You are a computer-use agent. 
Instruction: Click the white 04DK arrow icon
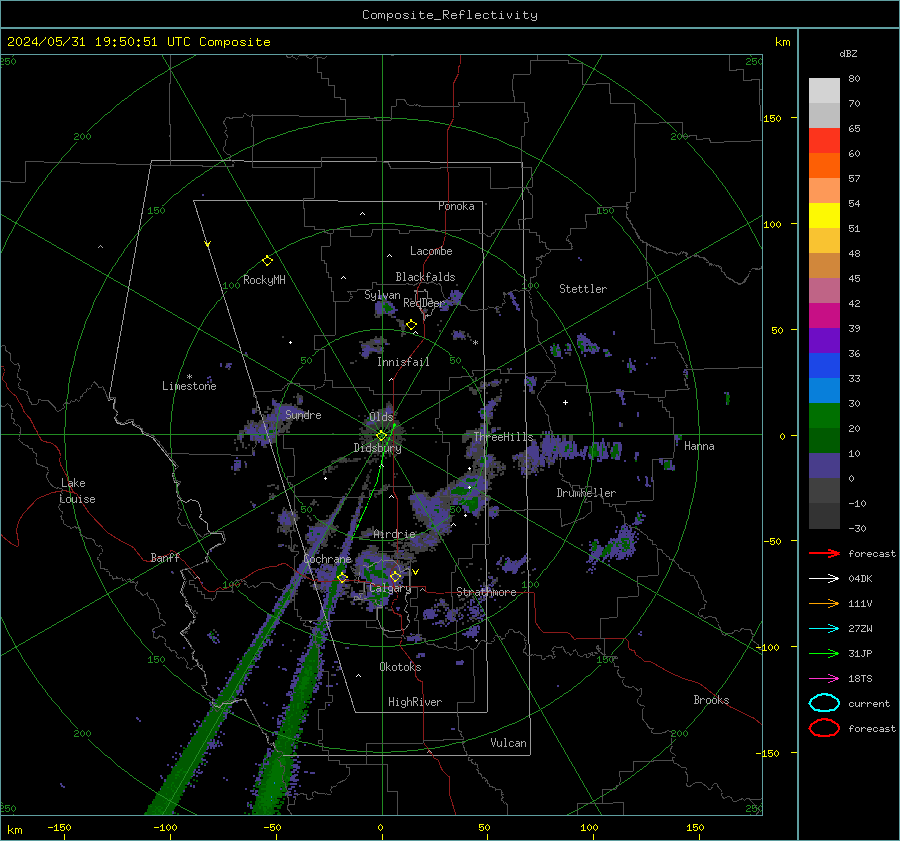(824, 578)
